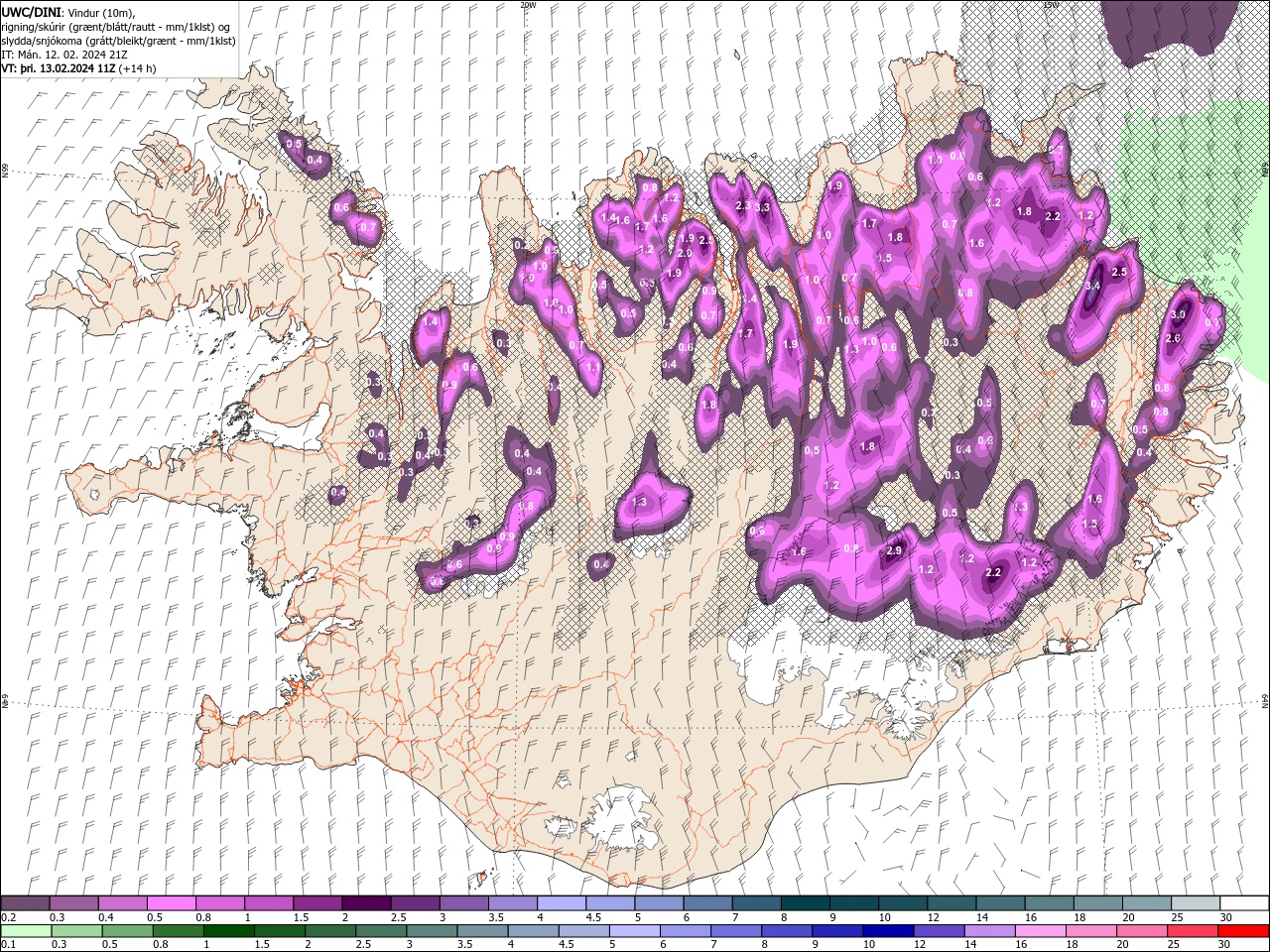The height and width of the screenshot is (952, 1270).
Task: Pick the navy blue rain swatch starting at 10
Action: pos(889,931)
